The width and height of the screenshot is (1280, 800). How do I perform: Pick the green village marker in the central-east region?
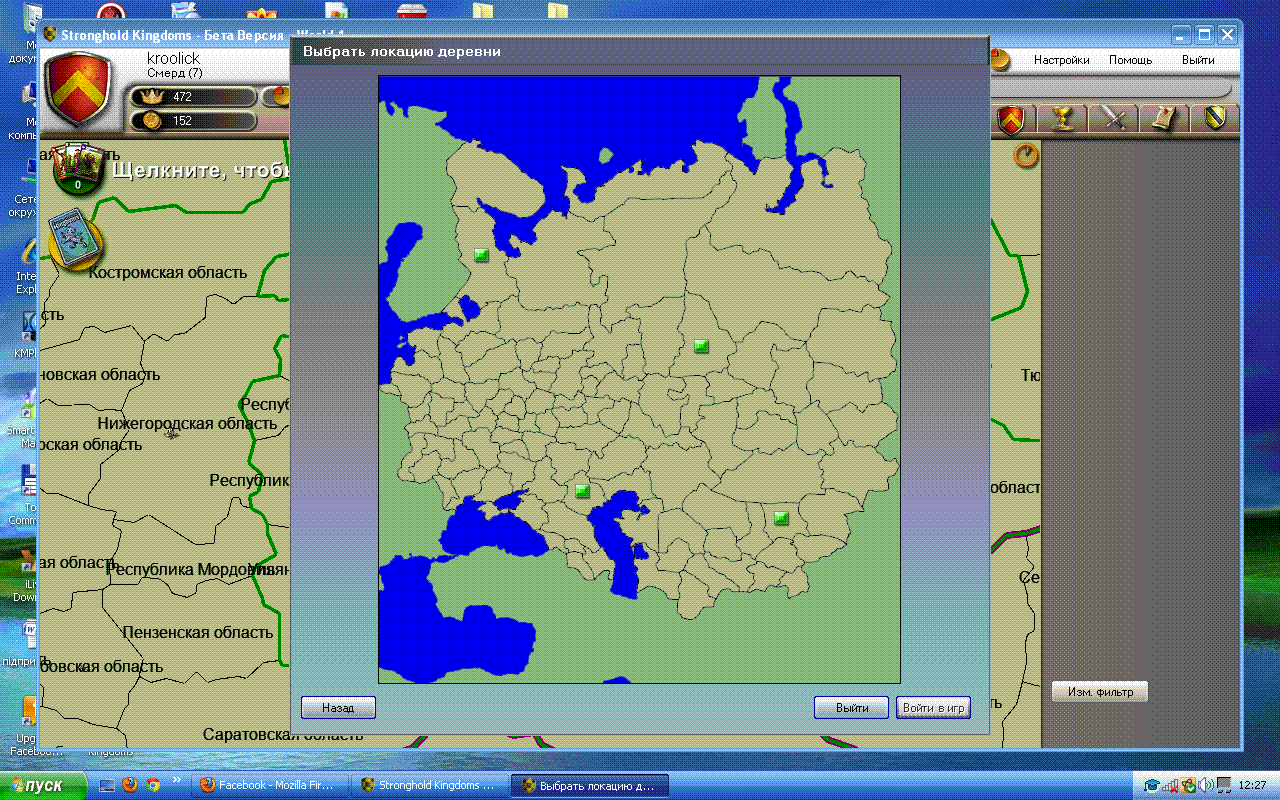click(701, 346)
